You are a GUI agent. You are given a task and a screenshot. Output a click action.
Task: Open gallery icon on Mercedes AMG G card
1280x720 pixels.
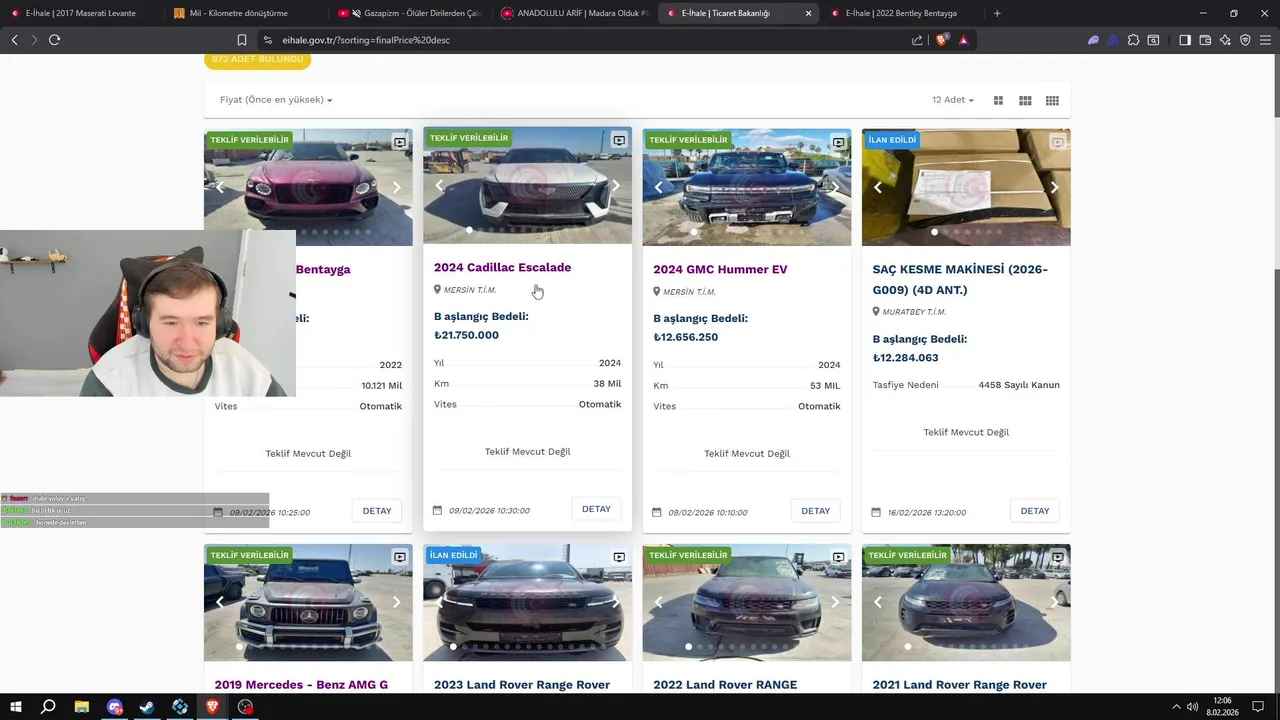click(399, 557)
